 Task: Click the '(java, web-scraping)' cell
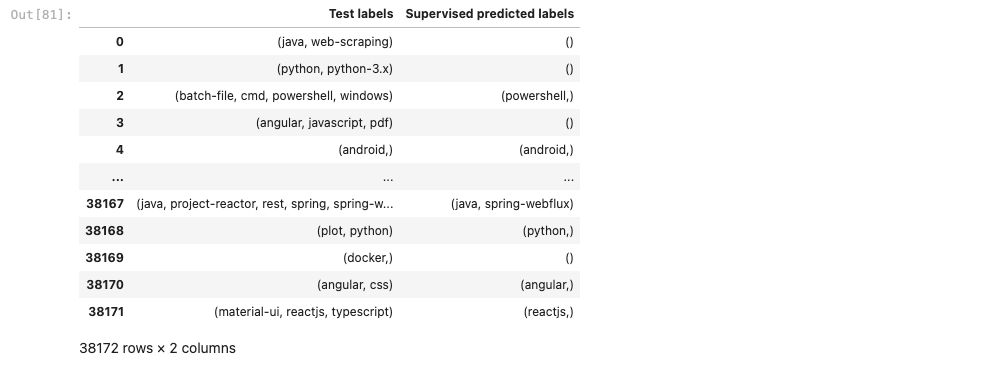click(x=335, y=42)
